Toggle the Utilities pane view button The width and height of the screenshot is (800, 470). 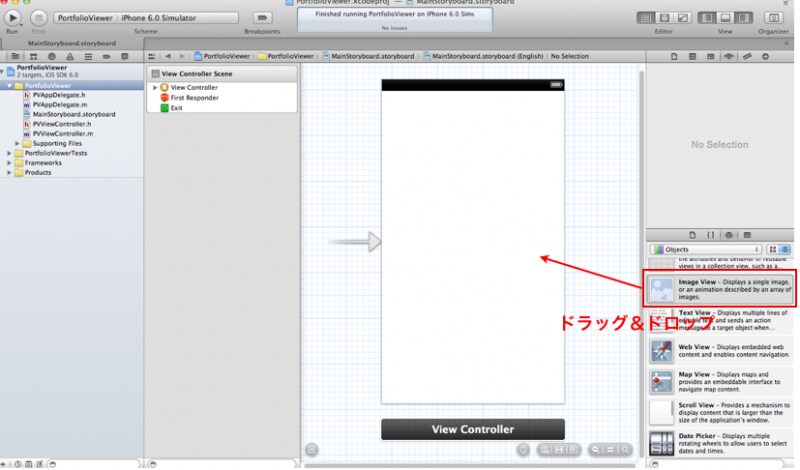pyautogui.click(x=743, y=18)
